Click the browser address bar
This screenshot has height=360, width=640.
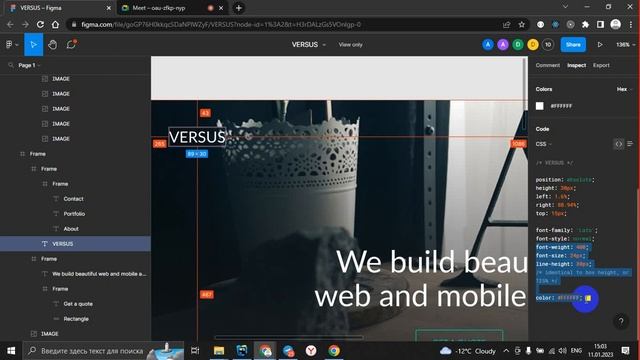[x=286, y=24]
